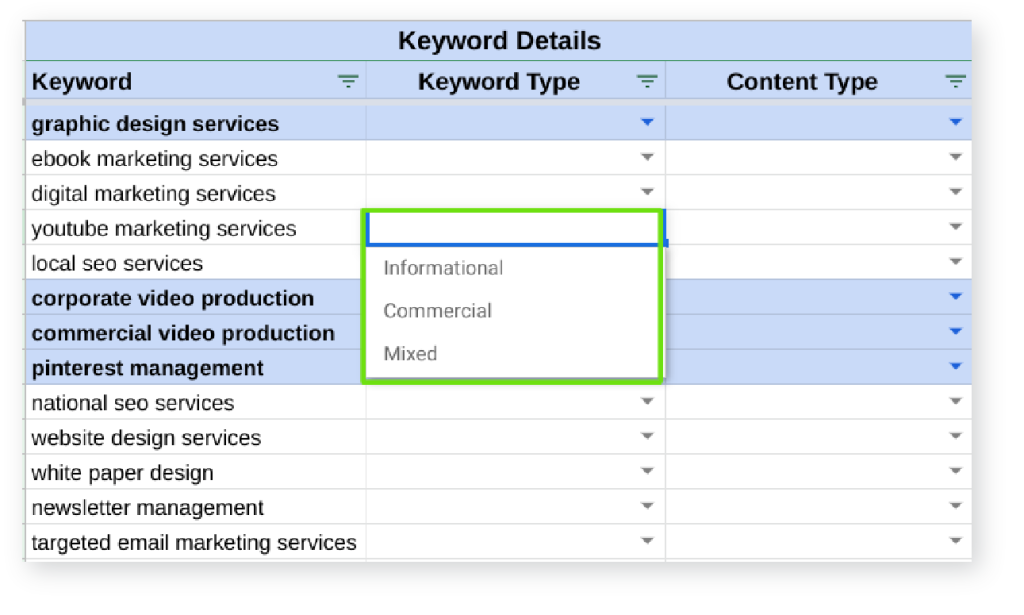The image size is (1024, 615).
Task: Choose the Mixed option in dropdown
Action: tap(410, 354)
